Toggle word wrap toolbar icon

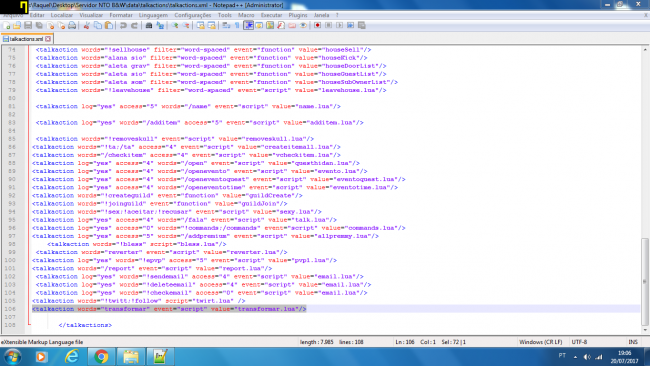[x=226, y=26]
